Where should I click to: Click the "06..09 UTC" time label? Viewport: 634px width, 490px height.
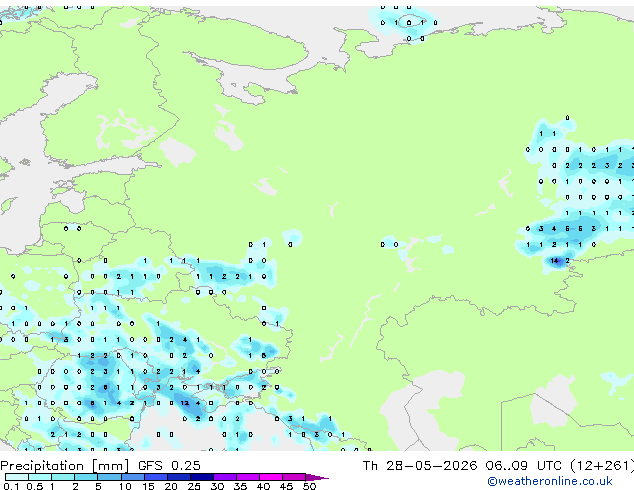coord(524,466)
